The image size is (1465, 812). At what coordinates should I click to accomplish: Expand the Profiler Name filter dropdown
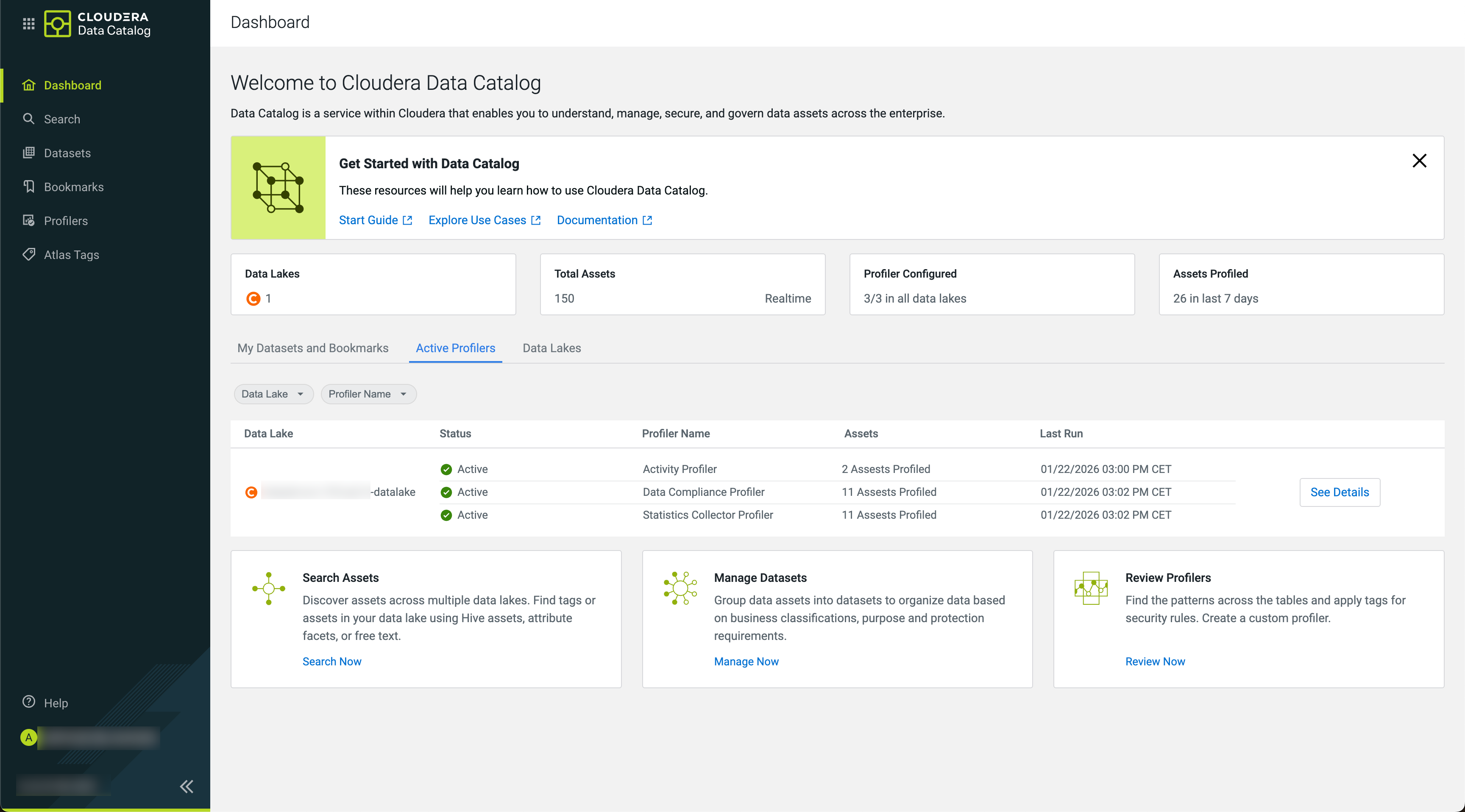click(x=368, y=394)
